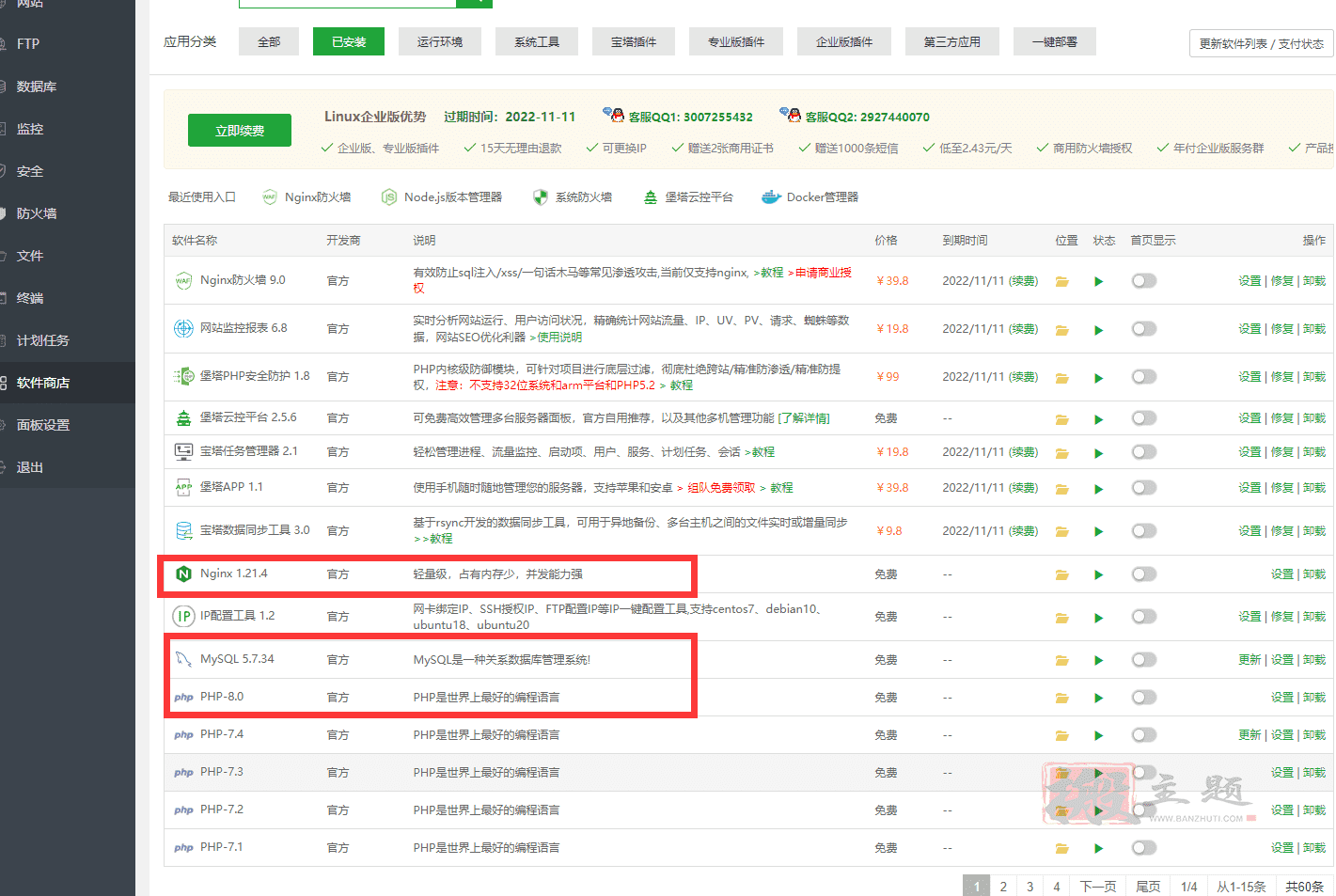Click the MySQL dolphin icon
1336x896 pixels.
click(183, 660)
